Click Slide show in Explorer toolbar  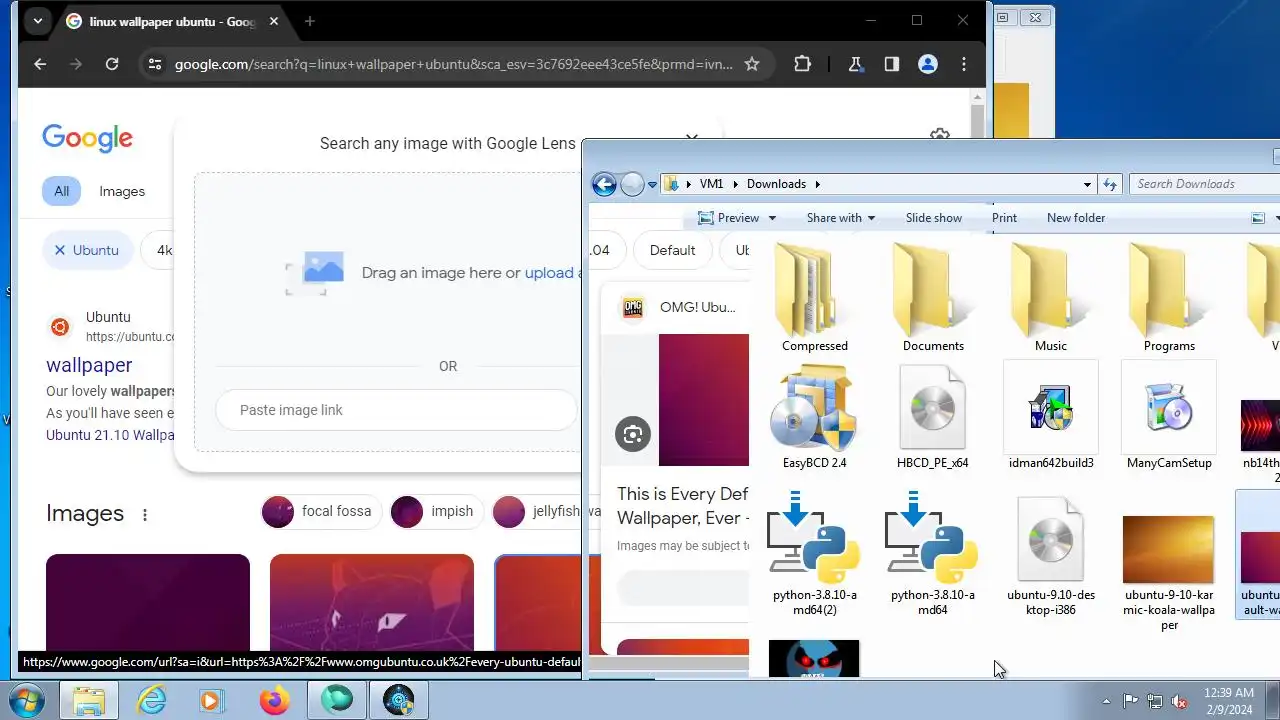[x=934, y=218]
